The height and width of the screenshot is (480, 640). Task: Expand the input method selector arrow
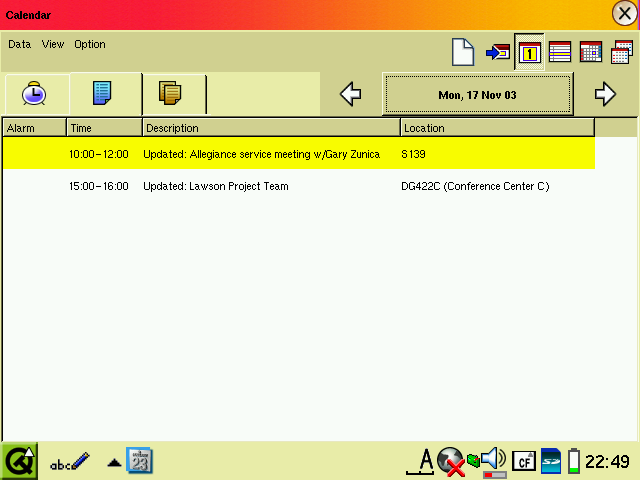[x=114, y=462]
